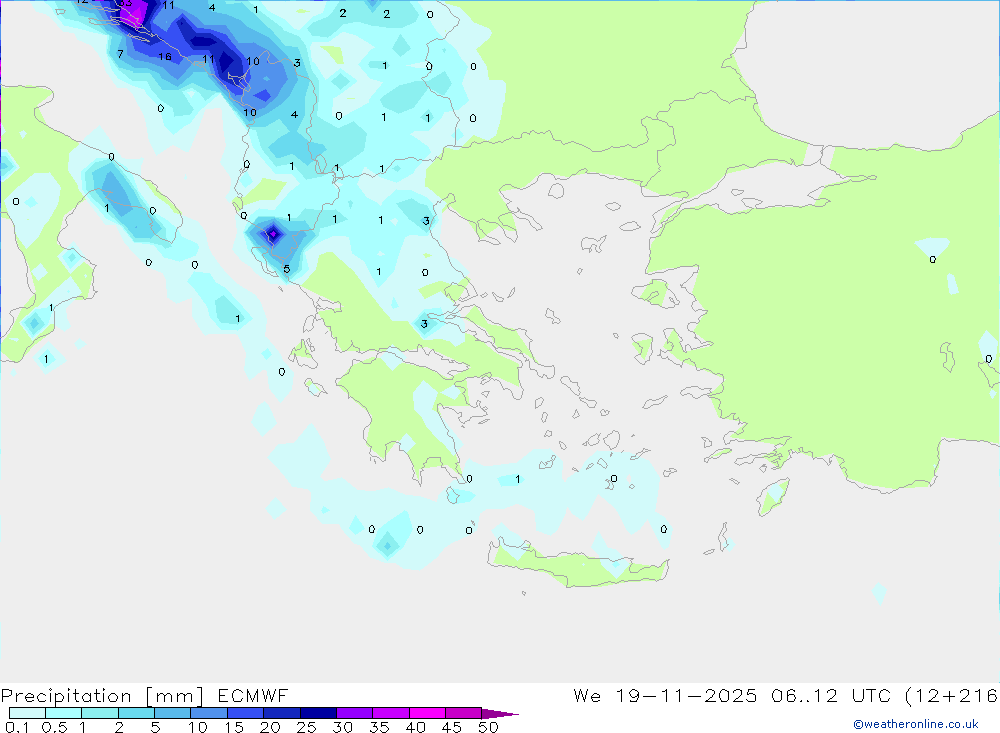The width and height of the screenshot is (1000, 733).
Task: Click the map value '7'
Action: coord(121,54)
